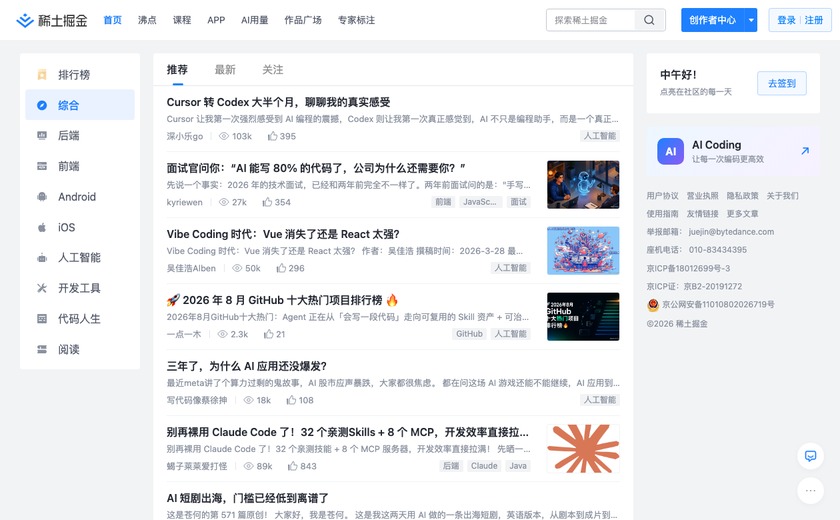Click the 京公网安备 police badge icon
Image resolution: width=840 pixels, height=520 pixels.
click(652, 305)
